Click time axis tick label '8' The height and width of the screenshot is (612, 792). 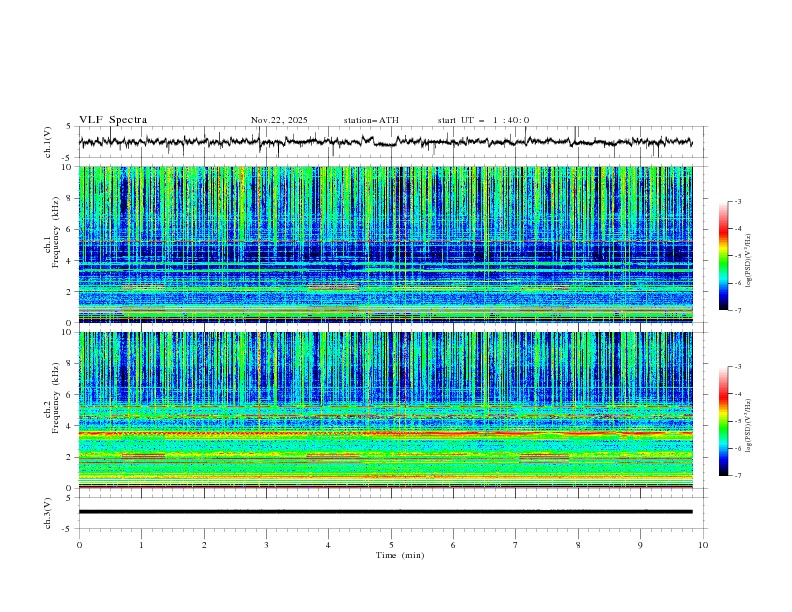tap(578, 545)
